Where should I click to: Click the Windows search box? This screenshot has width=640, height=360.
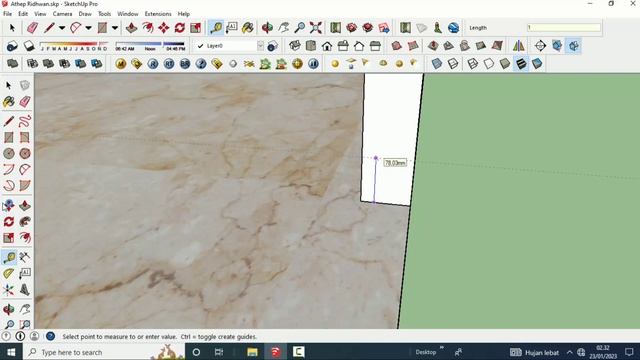coord(104,352)
